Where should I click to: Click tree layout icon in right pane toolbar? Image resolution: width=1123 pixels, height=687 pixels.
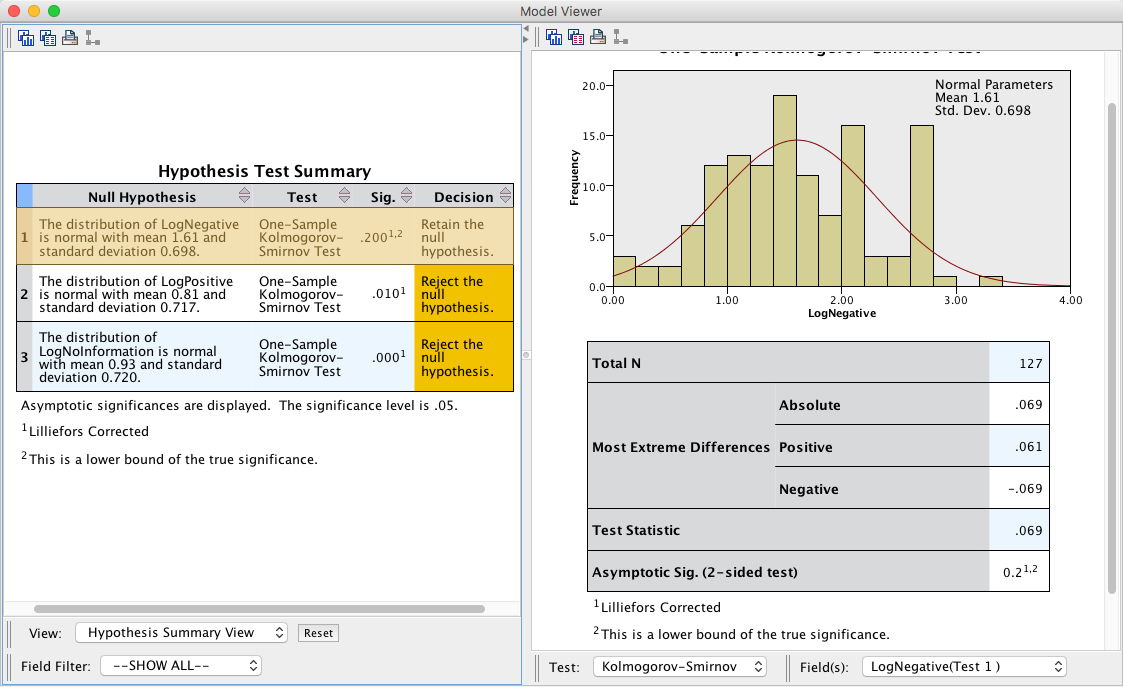(620, 38)
